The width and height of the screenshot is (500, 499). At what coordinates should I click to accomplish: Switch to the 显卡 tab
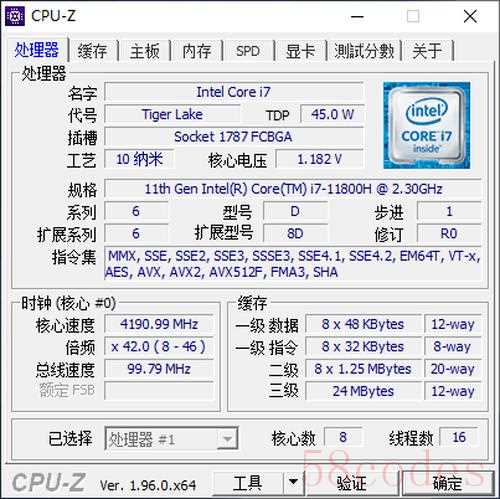coord(300,51)
